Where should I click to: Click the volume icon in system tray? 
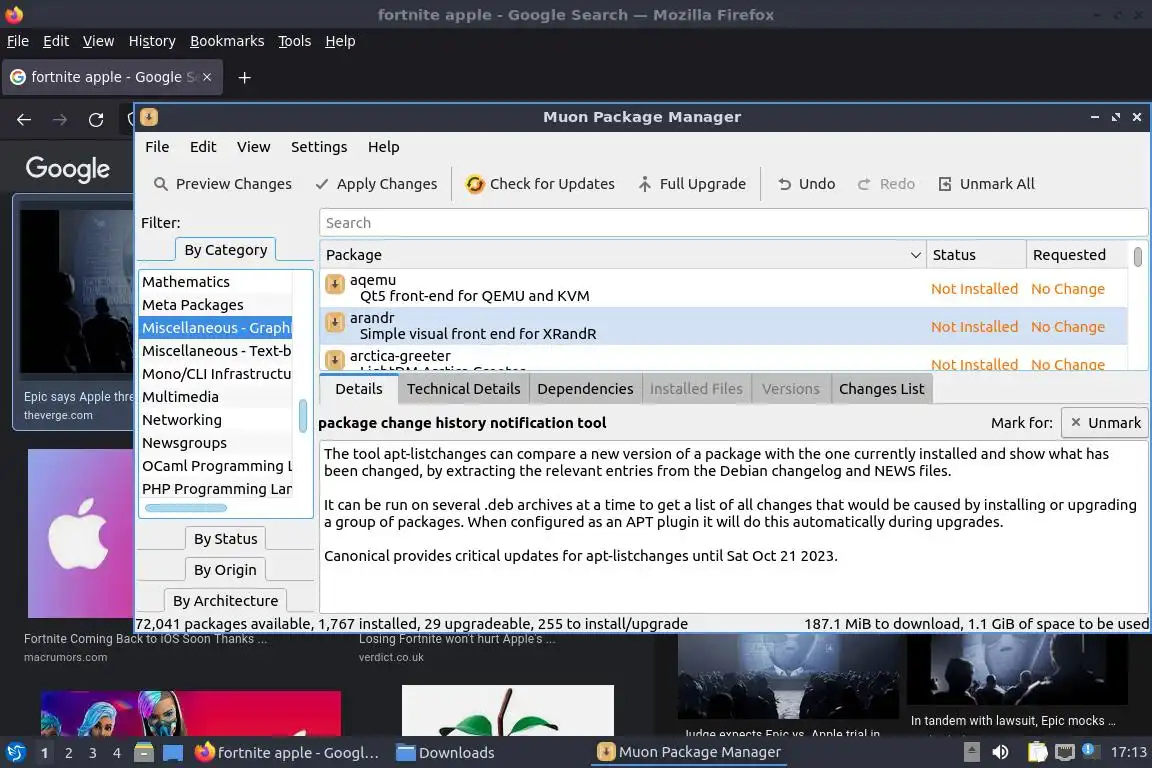pos(1001,752)
